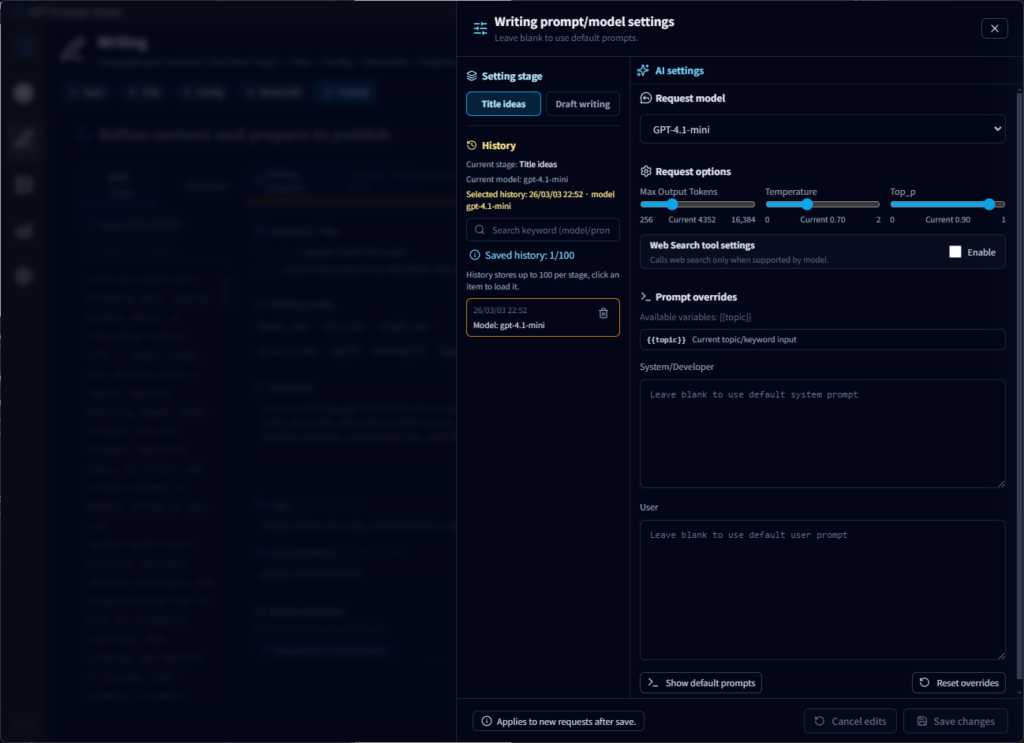
Task: Select the Title ideas stage
Action: click(x=503, y=103)
